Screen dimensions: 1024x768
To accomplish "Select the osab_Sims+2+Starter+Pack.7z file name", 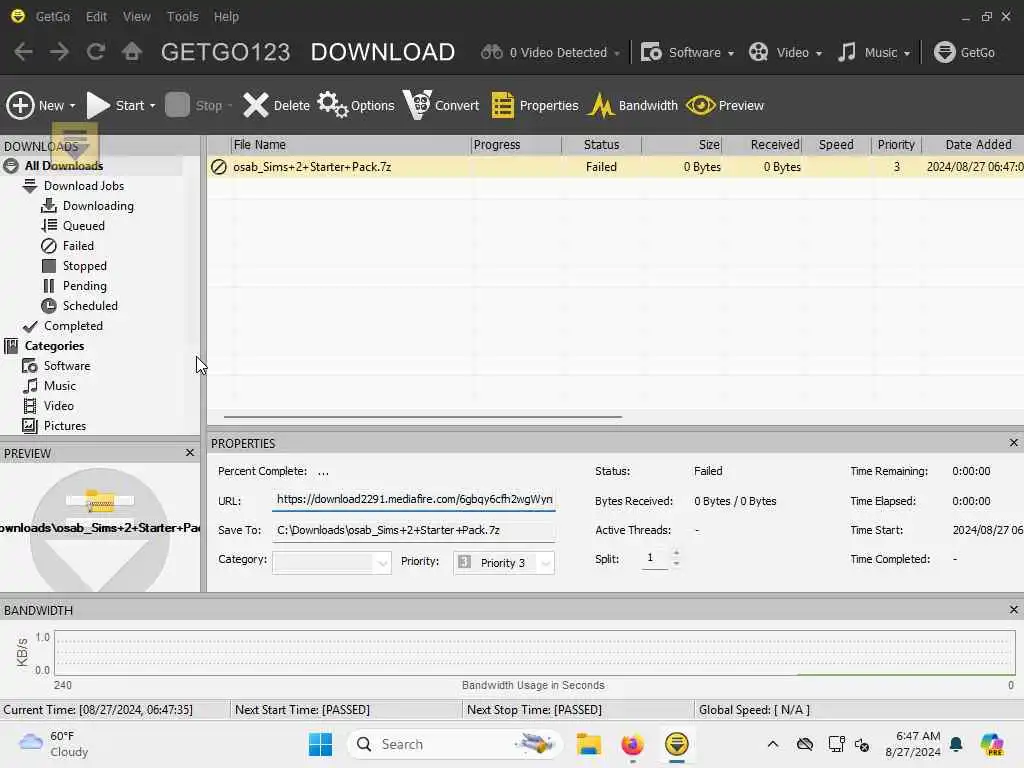I will (x=312, y=167).
